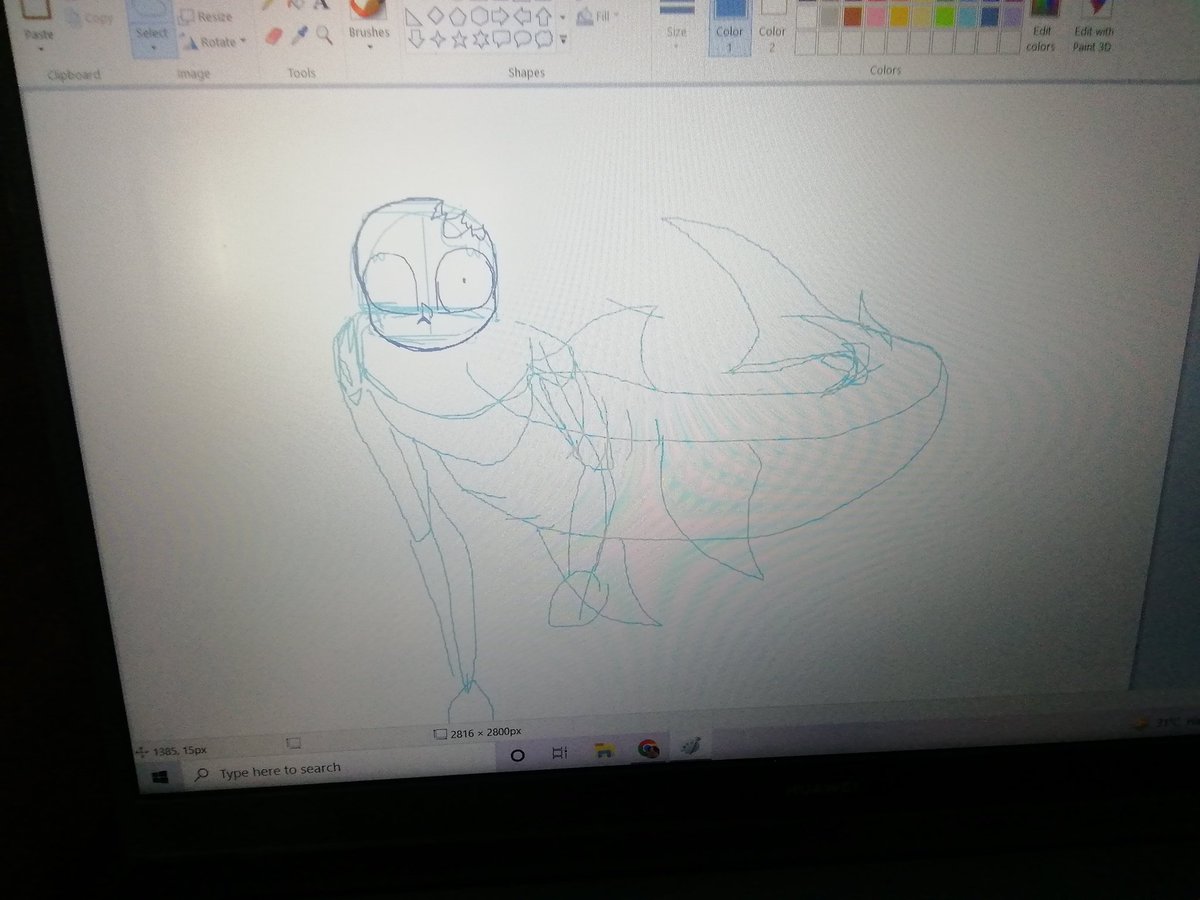This screenshot has width=1200, height=900.
Task: Choose the four-point star shape
Action: (436, 40)
